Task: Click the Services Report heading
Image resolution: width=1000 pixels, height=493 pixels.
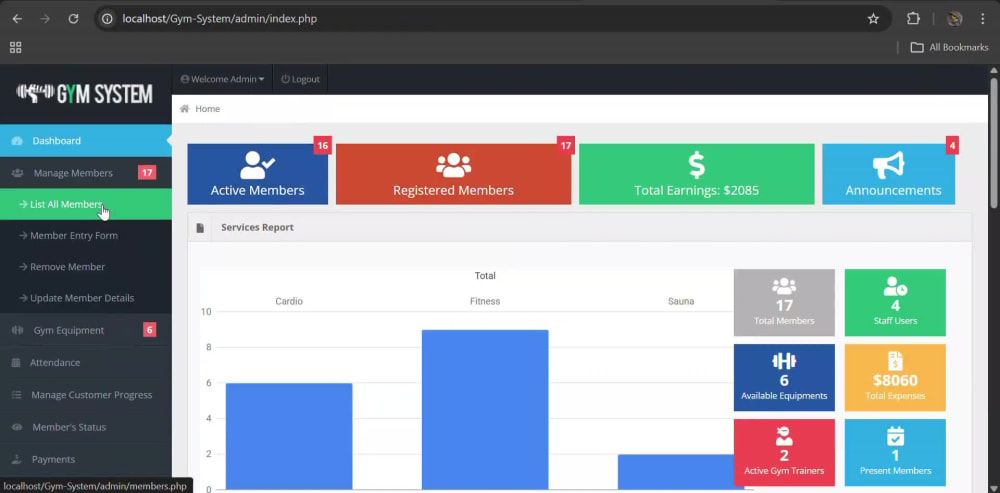Action: point(257,227)
